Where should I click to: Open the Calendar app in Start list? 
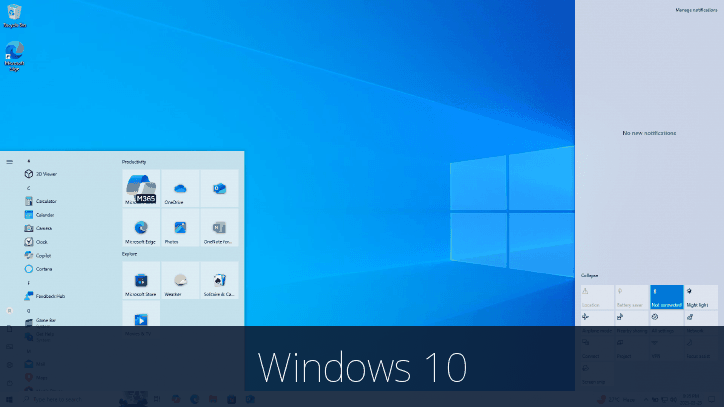click(x=40, y=215)
